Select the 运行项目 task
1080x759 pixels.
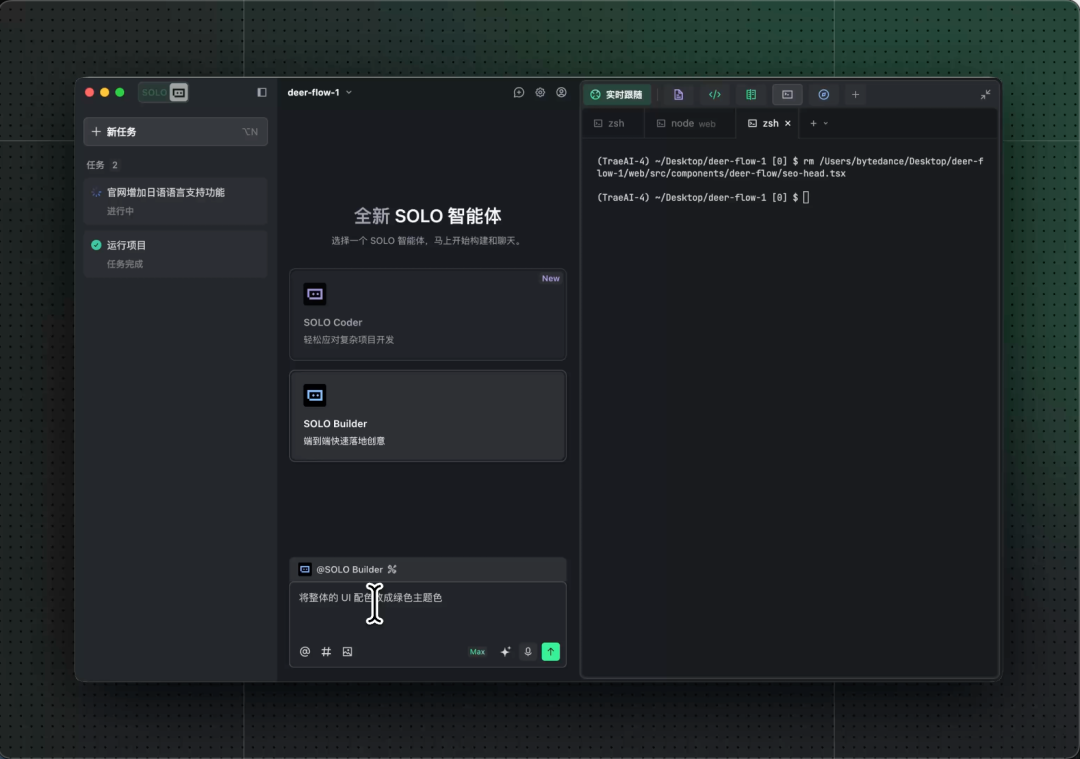[175, 254]
